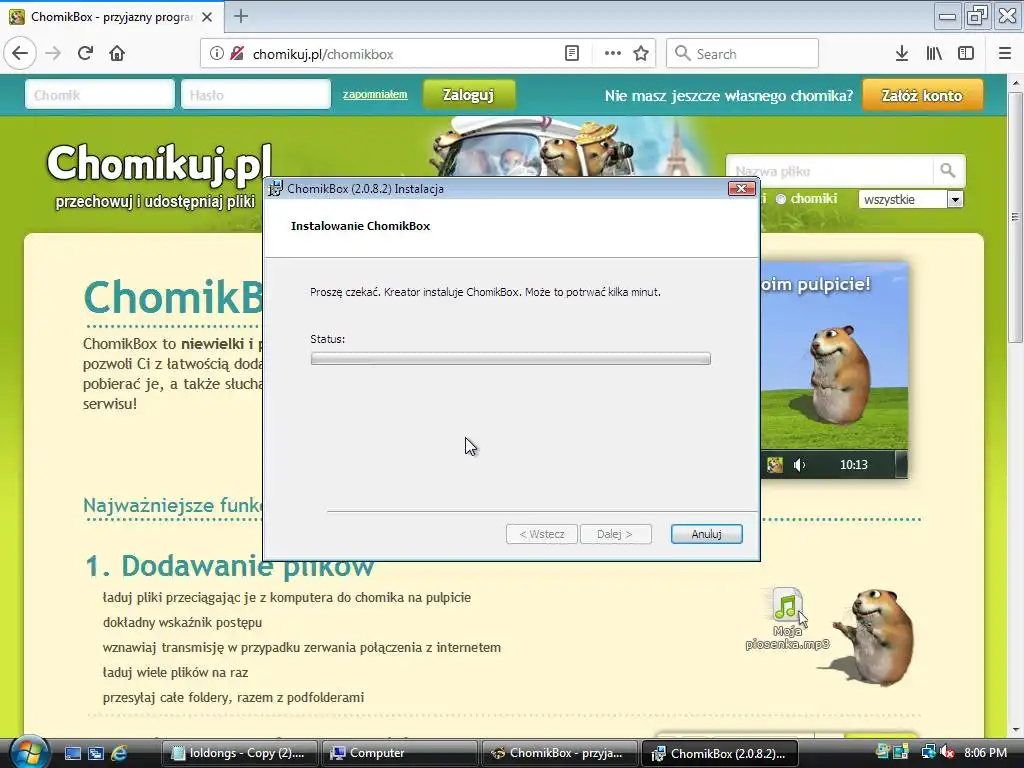Click the Załóż konto button
Image resolution: width=1024 pixels, height=768 pixels.
tap(922, 95)
